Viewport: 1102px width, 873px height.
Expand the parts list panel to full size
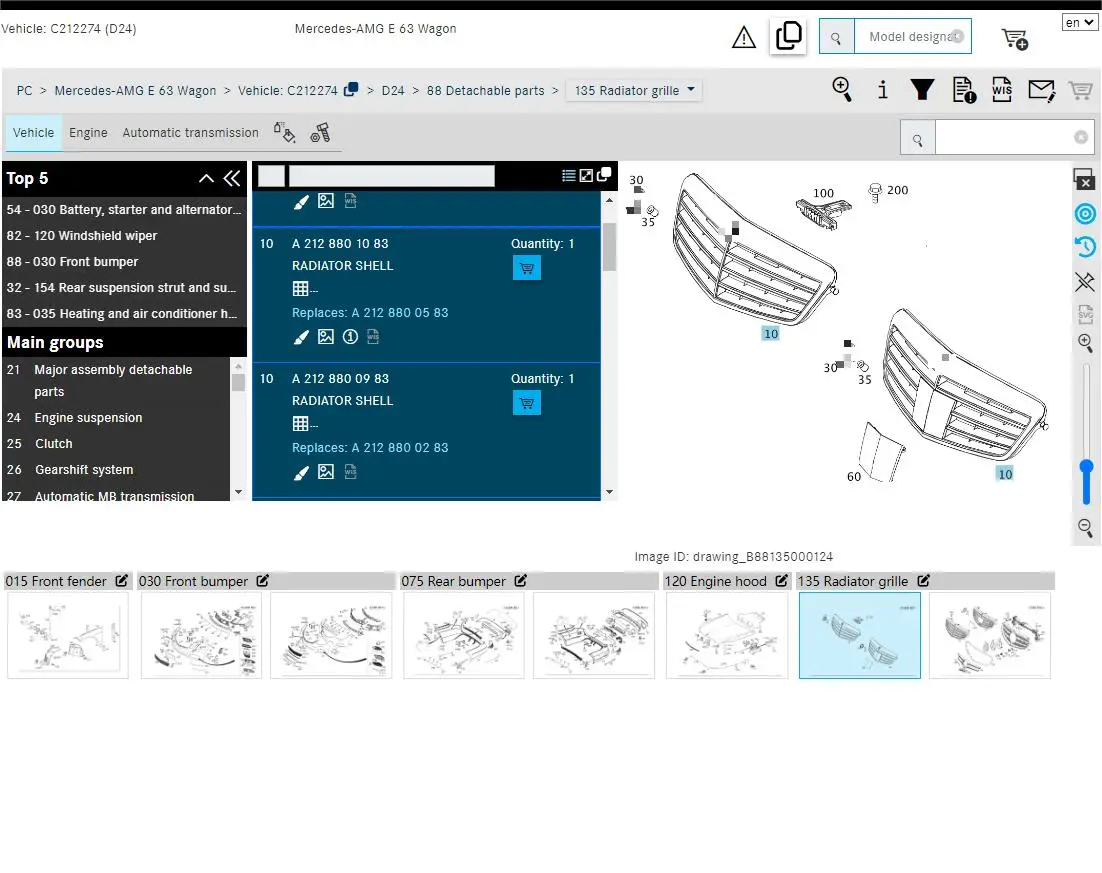click(586, 176)
